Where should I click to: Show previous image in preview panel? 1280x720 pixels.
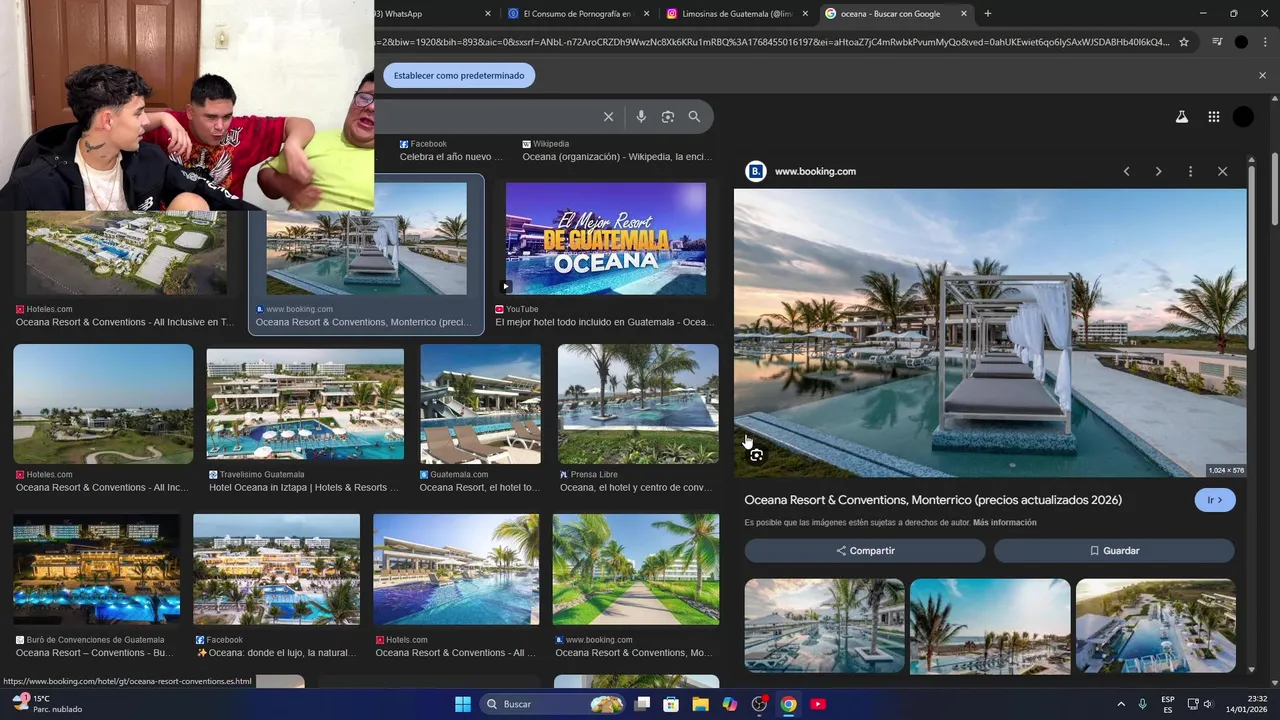tap(1126, 171)
